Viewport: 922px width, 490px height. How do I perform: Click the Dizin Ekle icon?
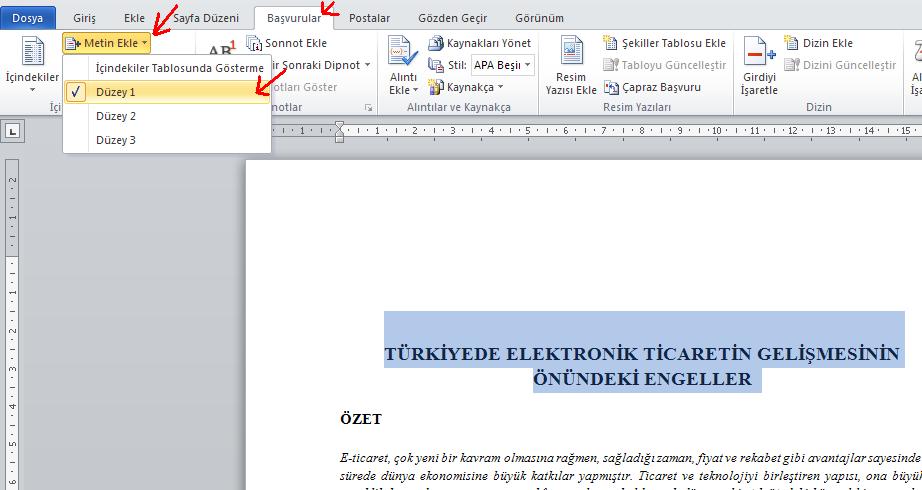[x=791, y=43]
